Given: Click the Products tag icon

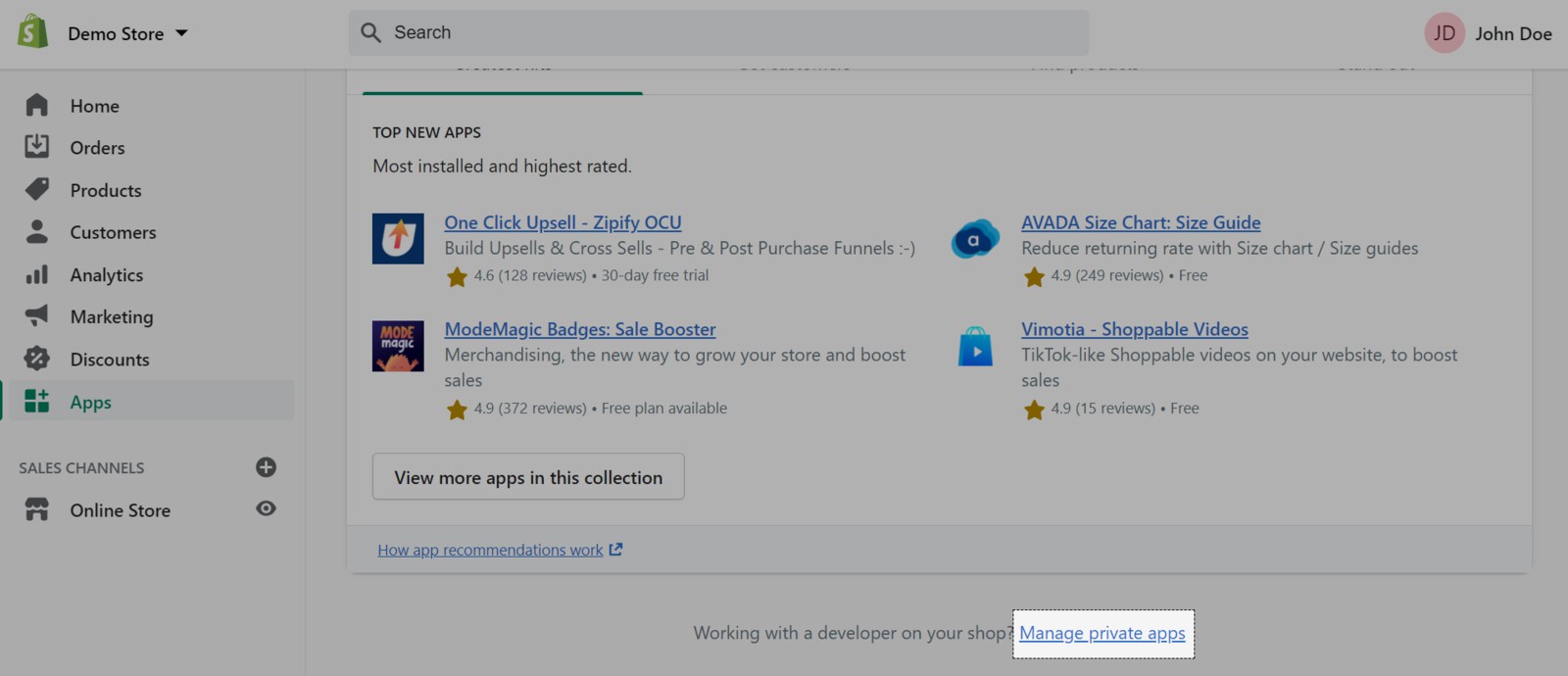Looking at the screenshot, I should click(x=37, y=189).
